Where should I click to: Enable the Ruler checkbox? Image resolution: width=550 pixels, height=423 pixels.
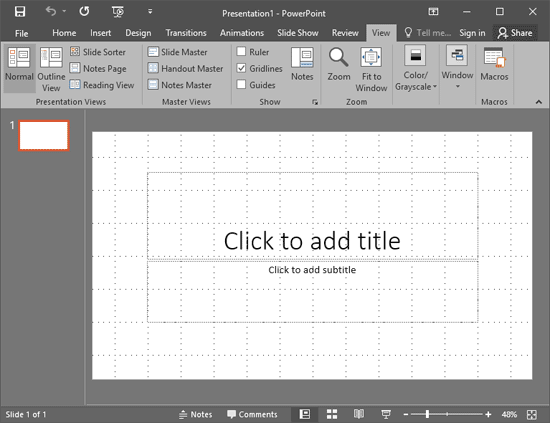pos(241,52)
